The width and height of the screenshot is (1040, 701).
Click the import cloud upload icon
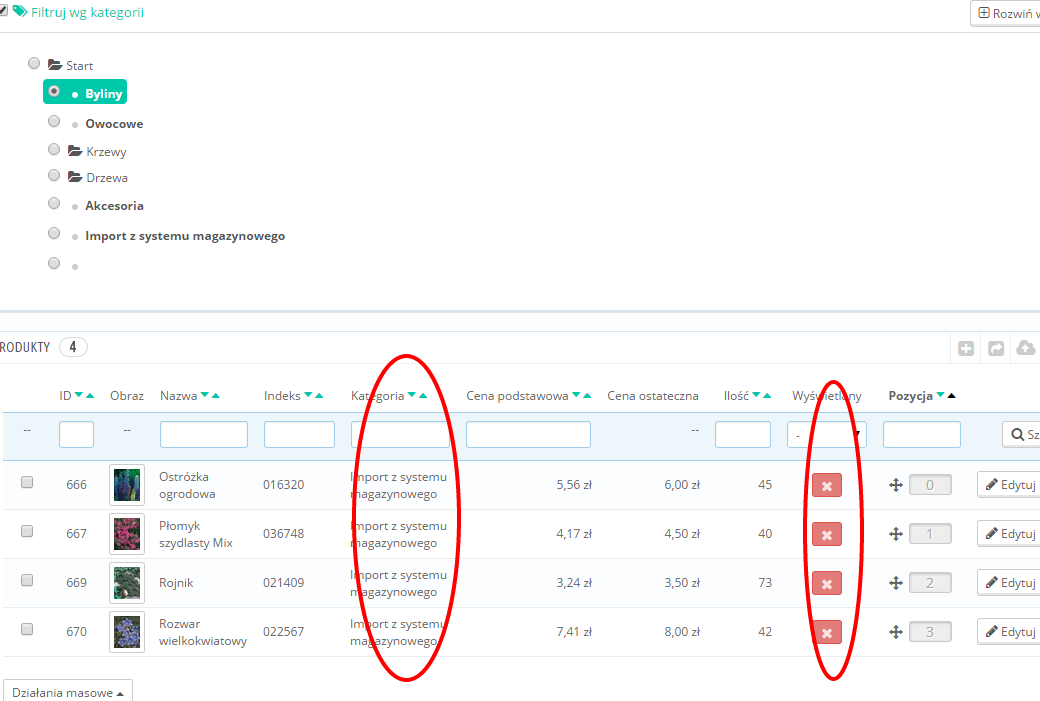(1025, 348)
